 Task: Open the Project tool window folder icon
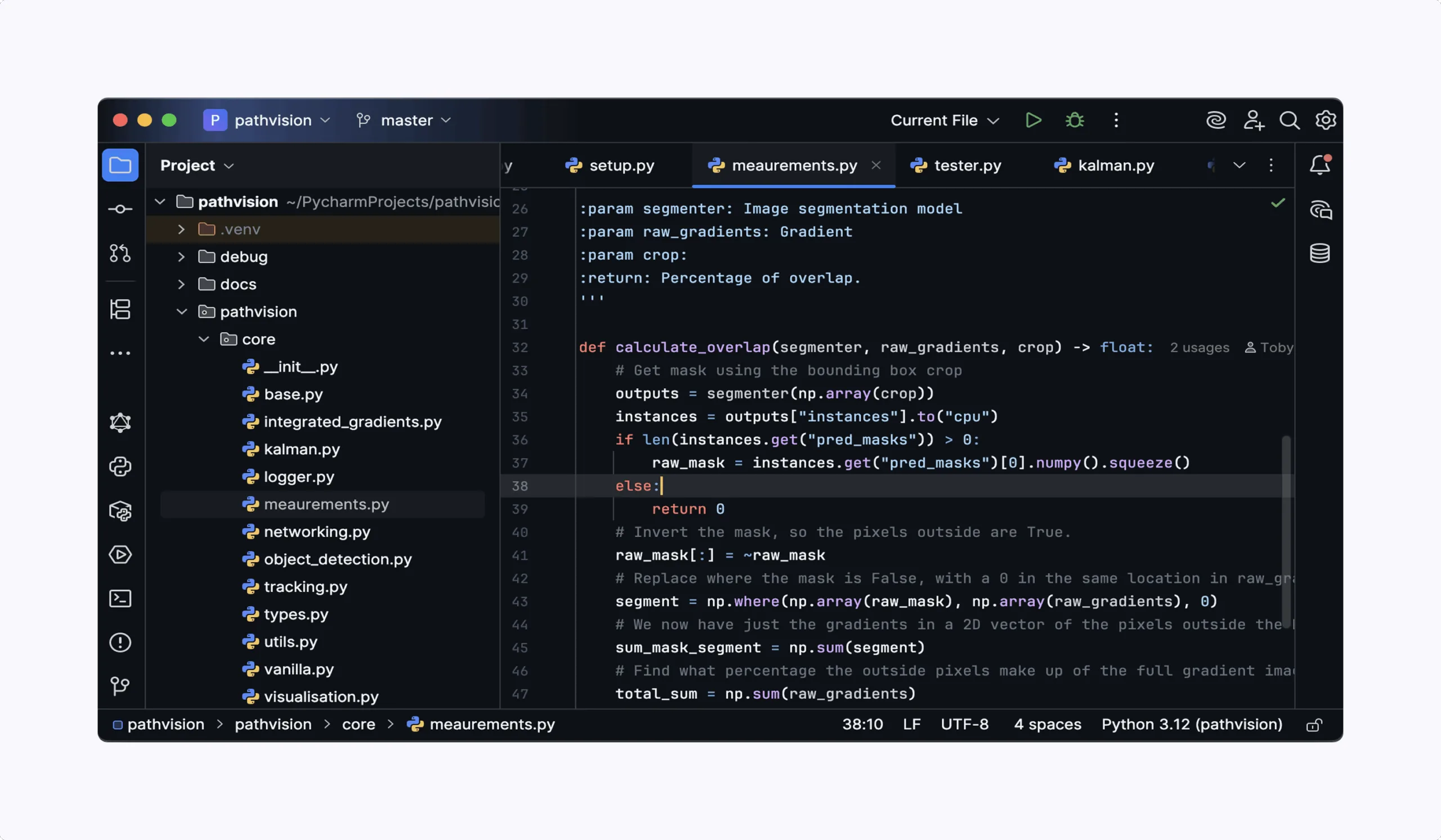pos(120,165)
